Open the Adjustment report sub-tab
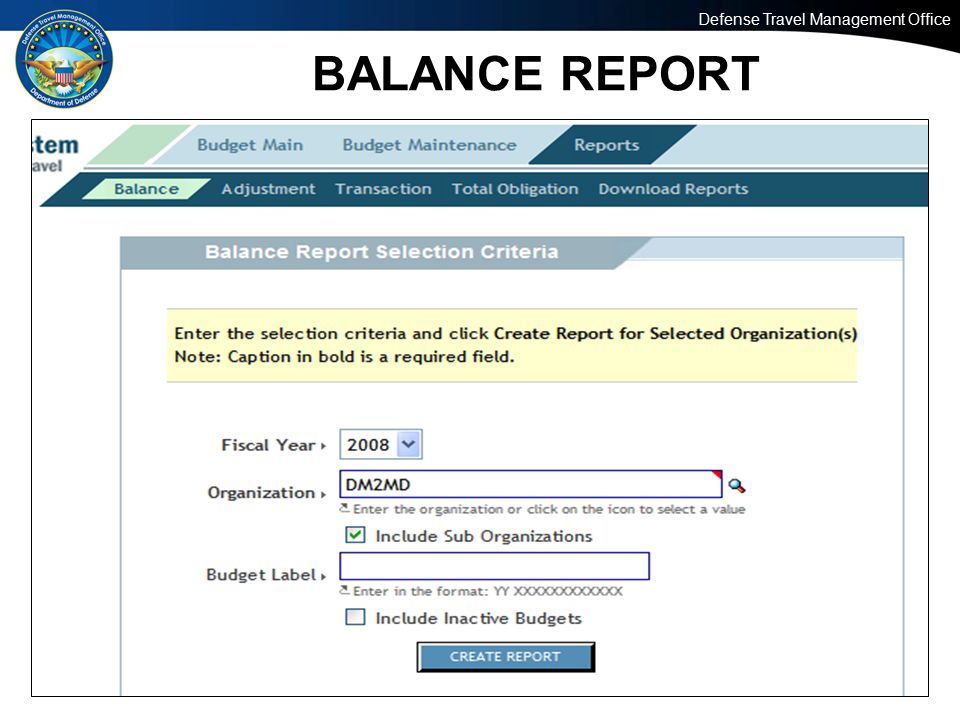This screenshot has width=960, height=720. pos(268,189)
